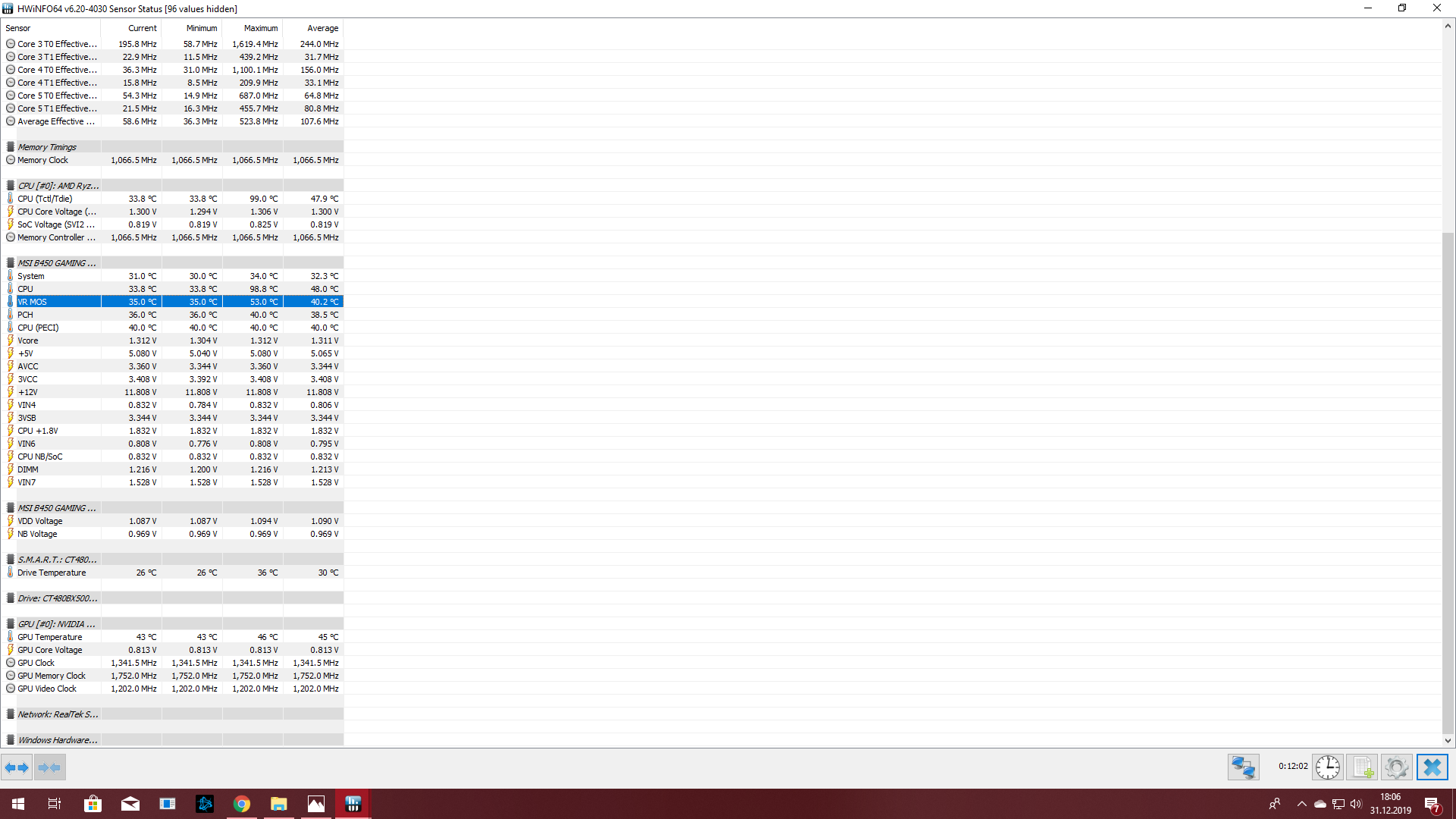Open the Windows notification center

point(1432,804)
